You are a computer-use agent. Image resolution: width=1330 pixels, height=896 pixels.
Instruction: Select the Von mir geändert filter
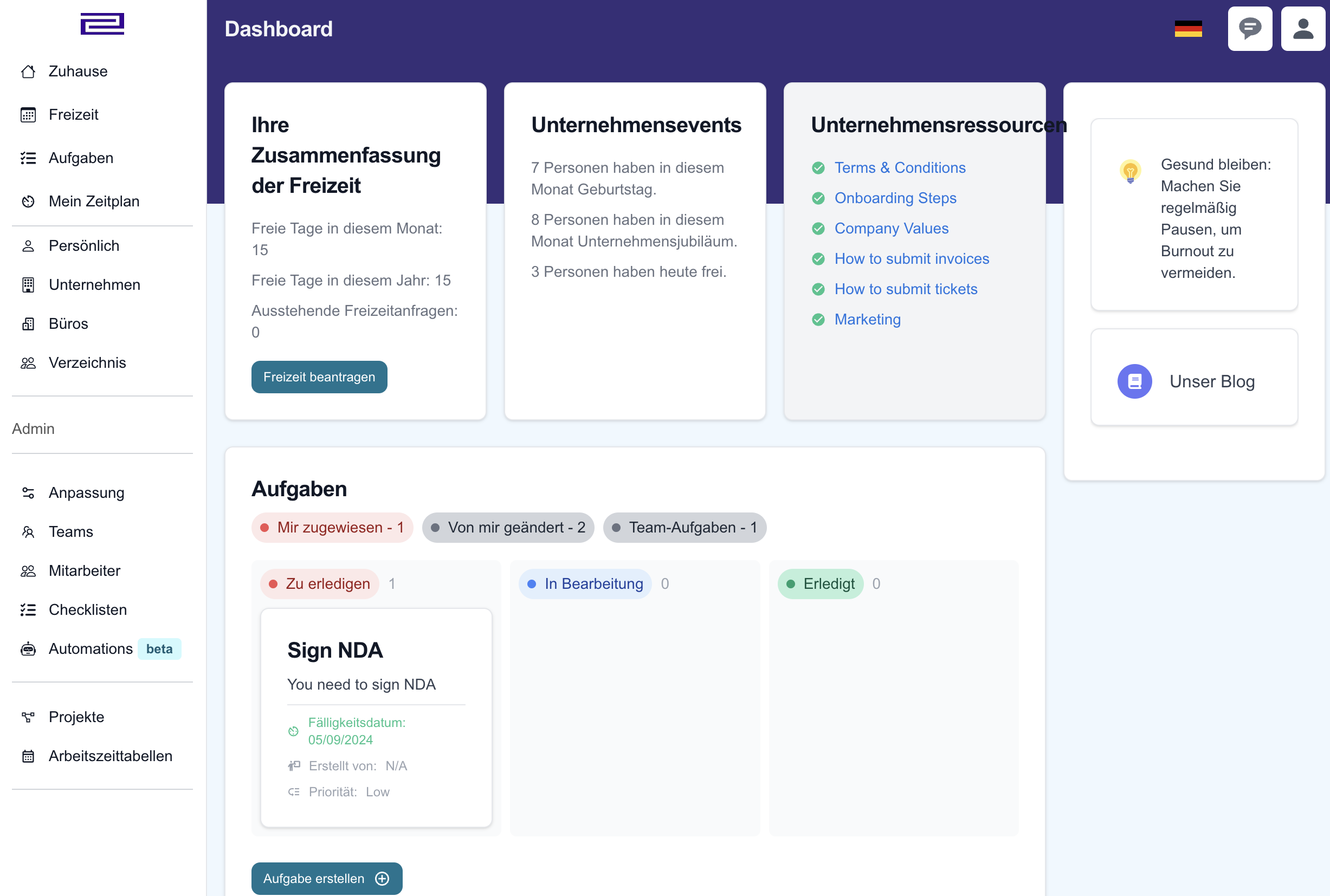[x=508, y=528]
